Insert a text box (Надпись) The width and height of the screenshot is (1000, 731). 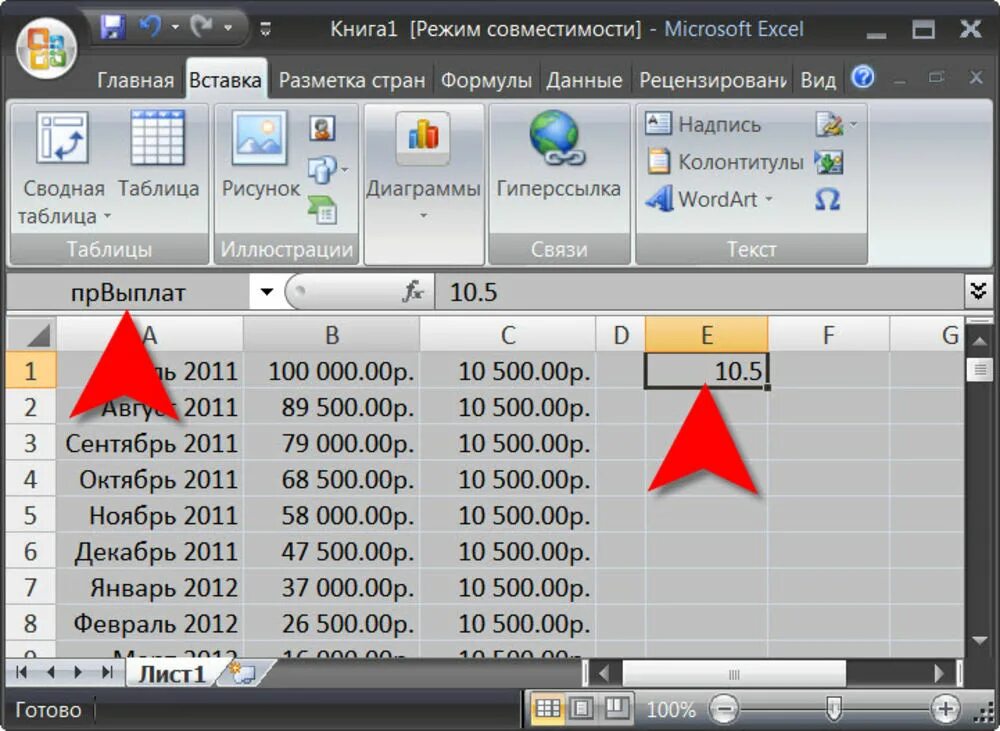click(x=703, y=124)
